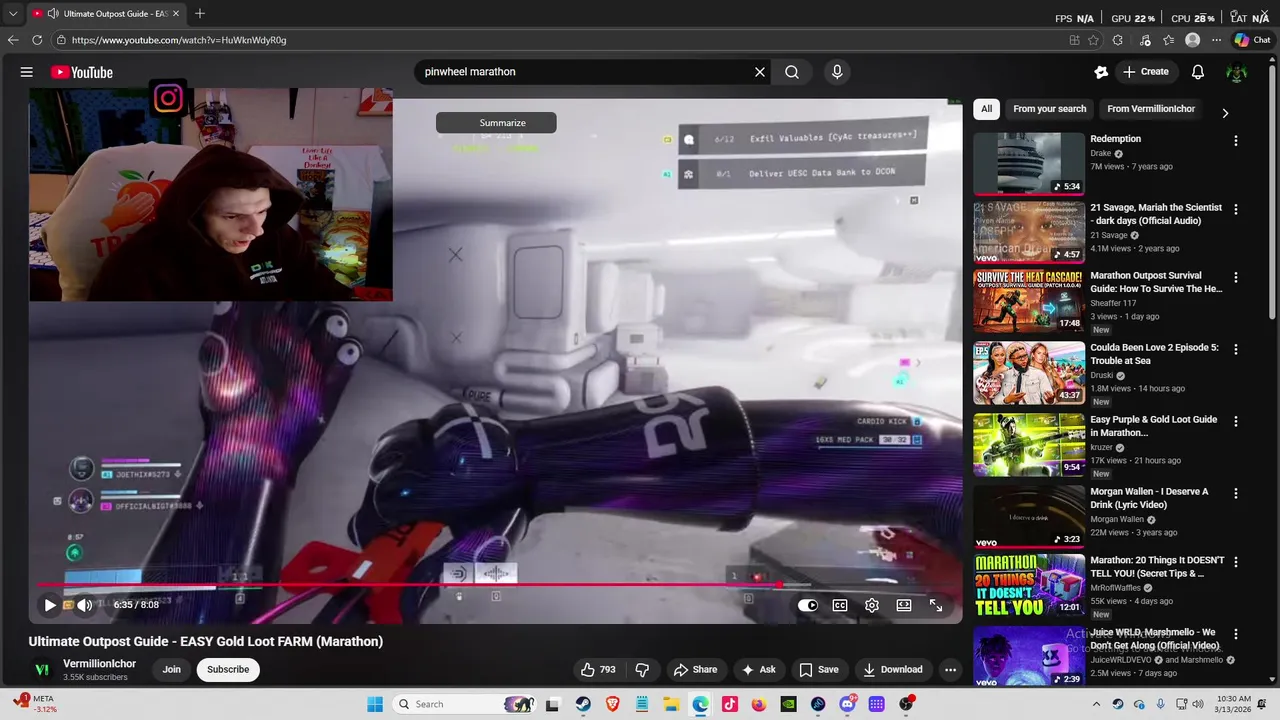Open options for Marathon 20 Things video
Screen dimensions: 1280x720
pyautogui.click(x=1236, y=563)
